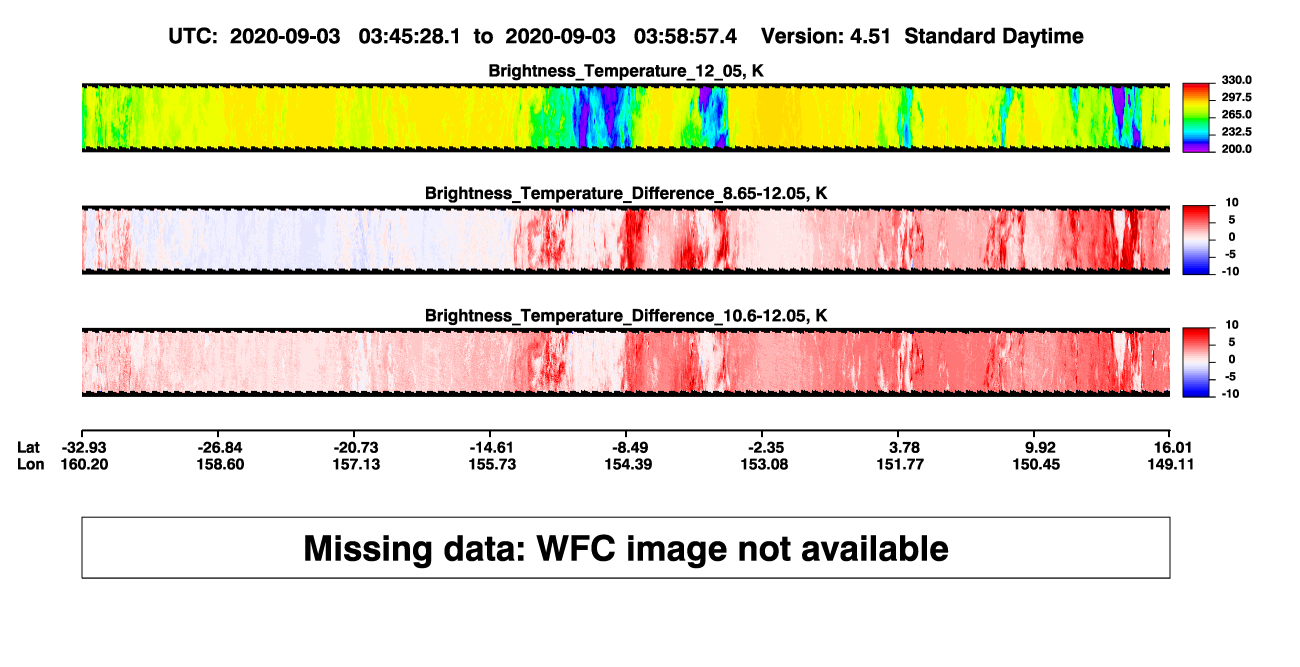Click the Lat axis label
This screenshot has height=667, width=1300.
pos(29,447)
